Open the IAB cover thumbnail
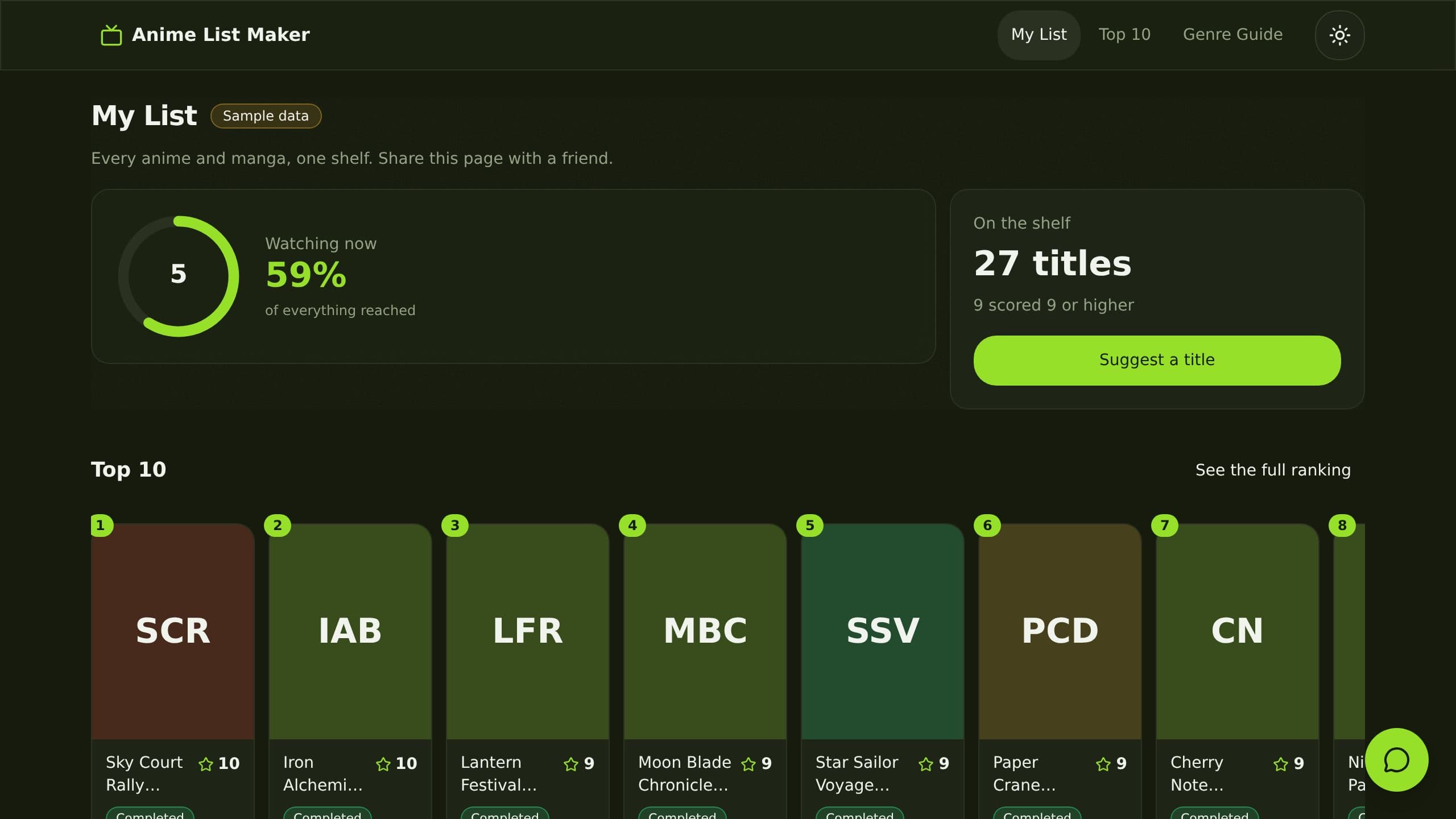The height and width of the screenshot is (819, 1456). coord(350,631)
